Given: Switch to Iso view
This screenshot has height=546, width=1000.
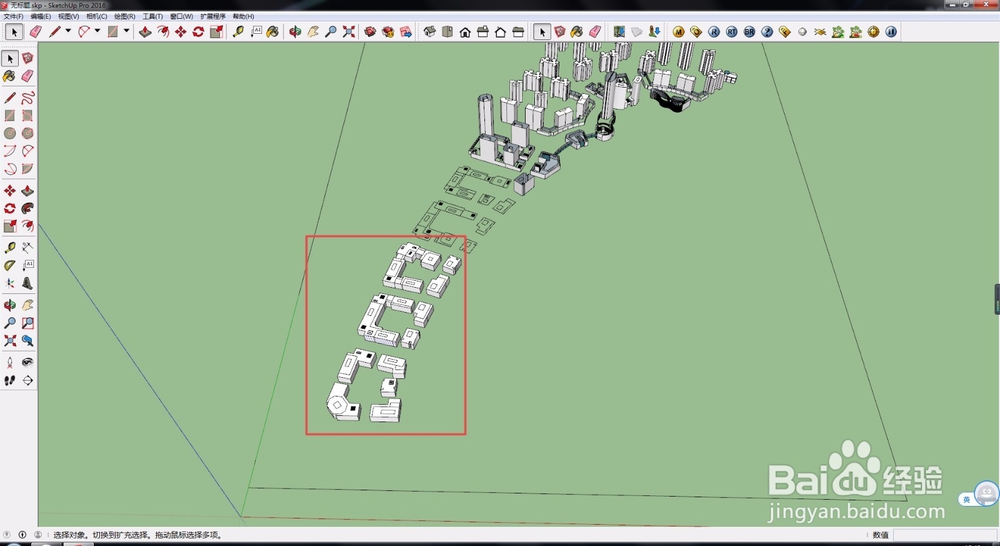Looking at the screenshot, I should point(430,31).
